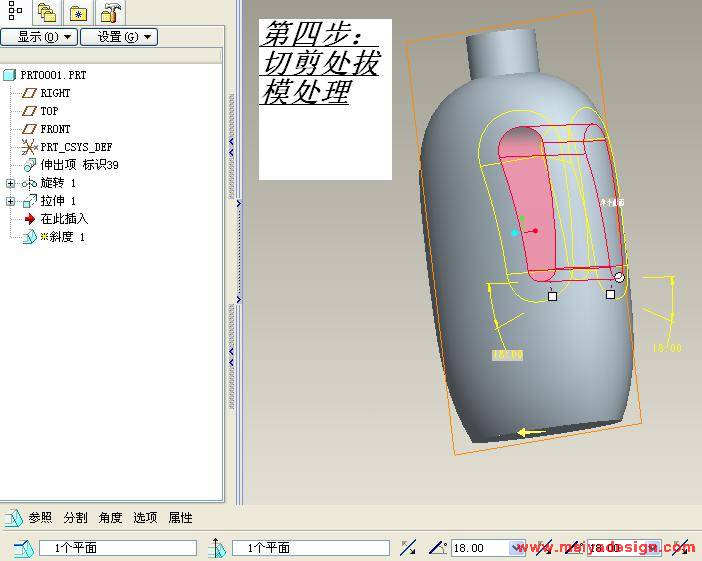702x561 pixels.
Task: Open the 显示(D) dropdown menu
Action: [x=38, y=37]
